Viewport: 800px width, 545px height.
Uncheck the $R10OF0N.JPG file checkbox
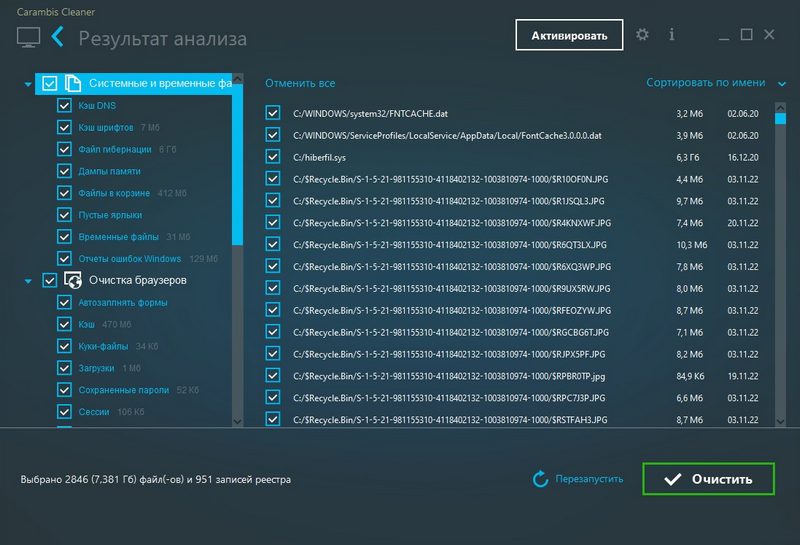coord(273,179)
